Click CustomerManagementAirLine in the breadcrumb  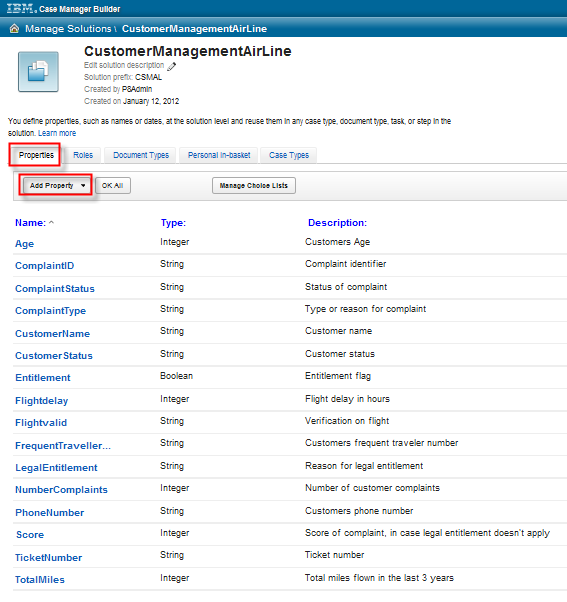194,29
